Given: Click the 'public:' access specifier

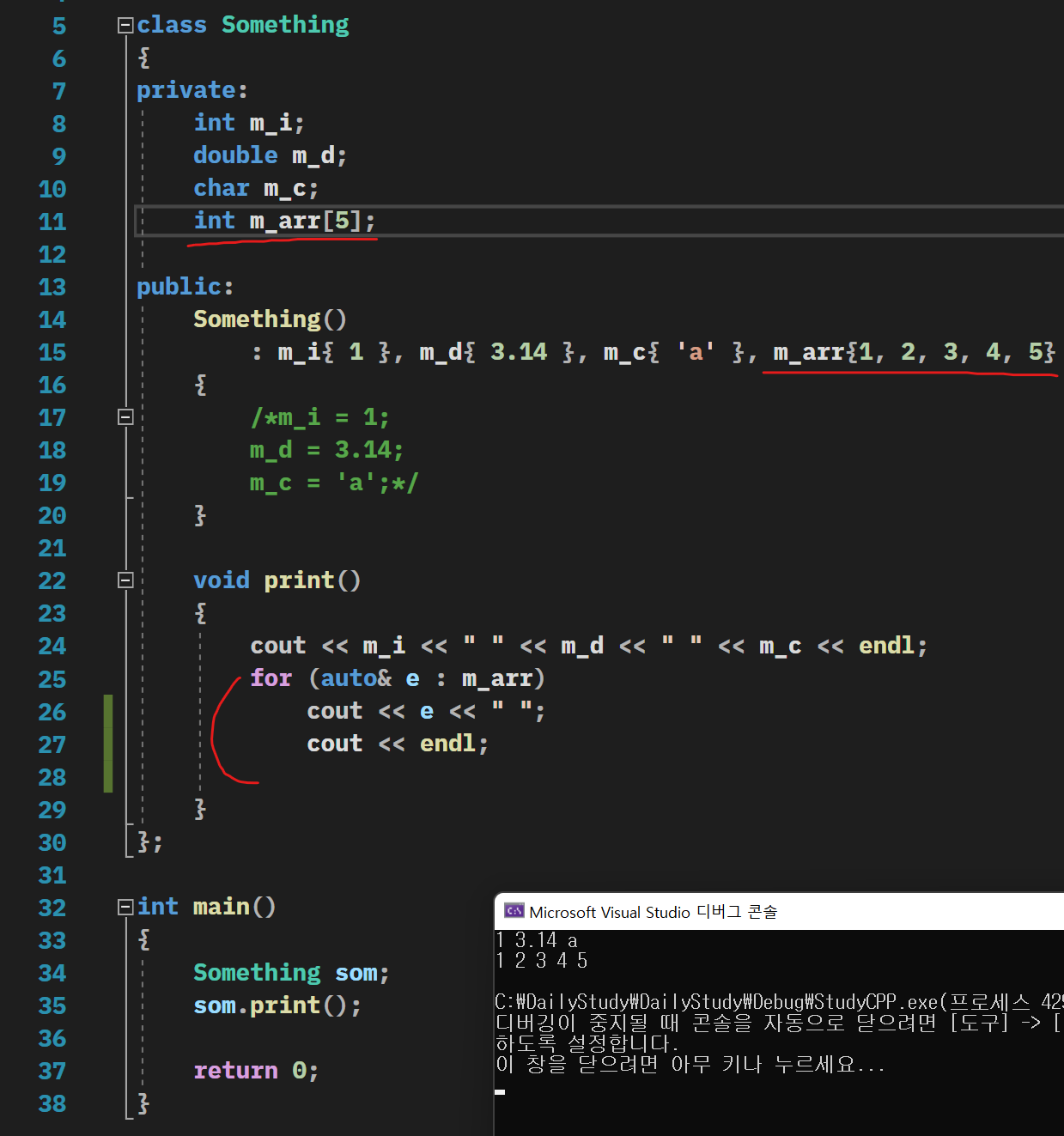Looking at the screenshot, I should 185,287.
